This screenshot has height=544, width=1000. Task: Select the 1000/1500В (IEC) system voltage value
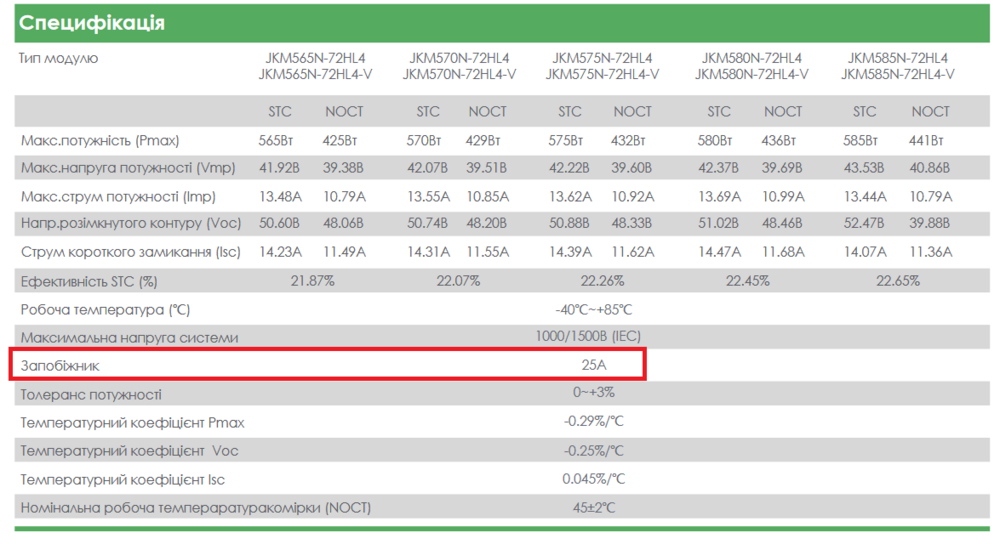point(593,337)
